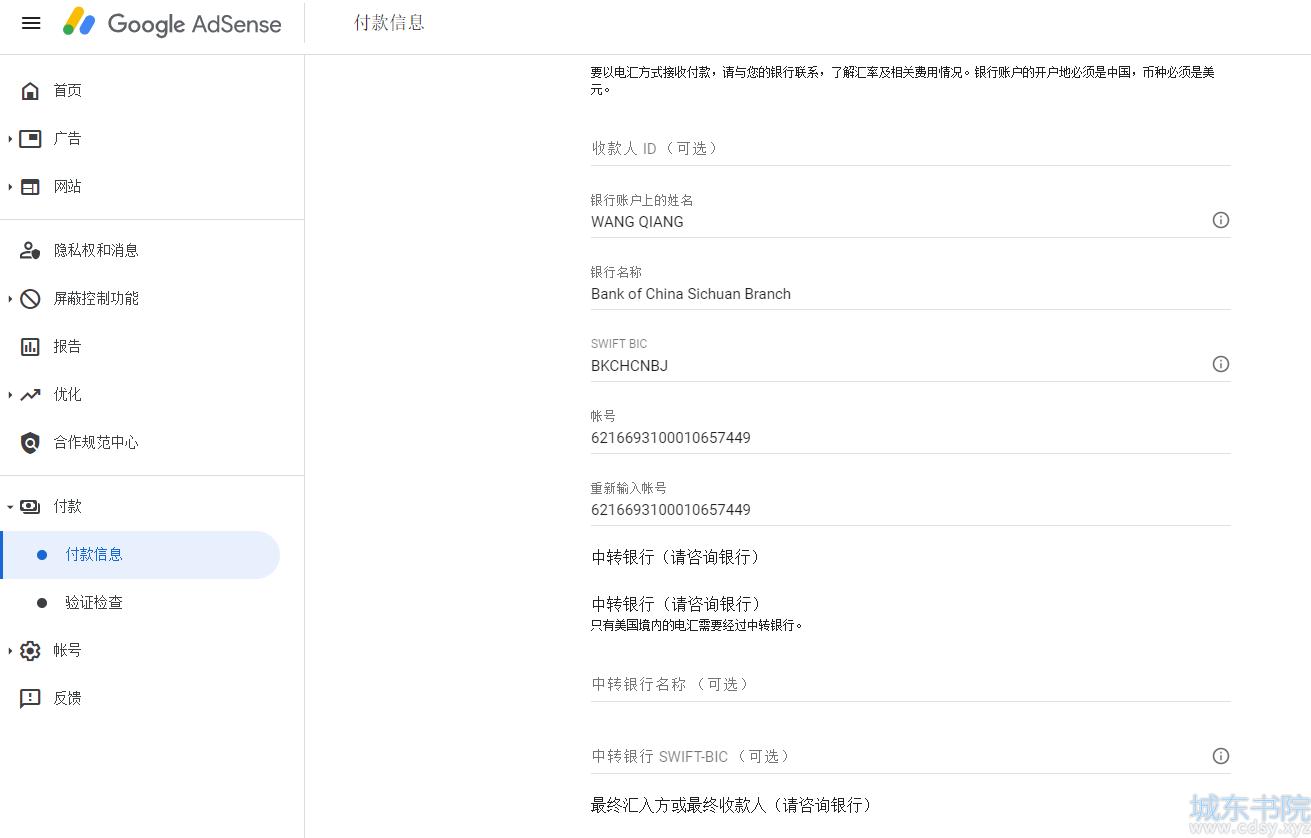Image resolution: width=1311 pixels, height=838 pixels.
Task: Click the 中转银行名称 (可选) field
Action: point(910,684)
